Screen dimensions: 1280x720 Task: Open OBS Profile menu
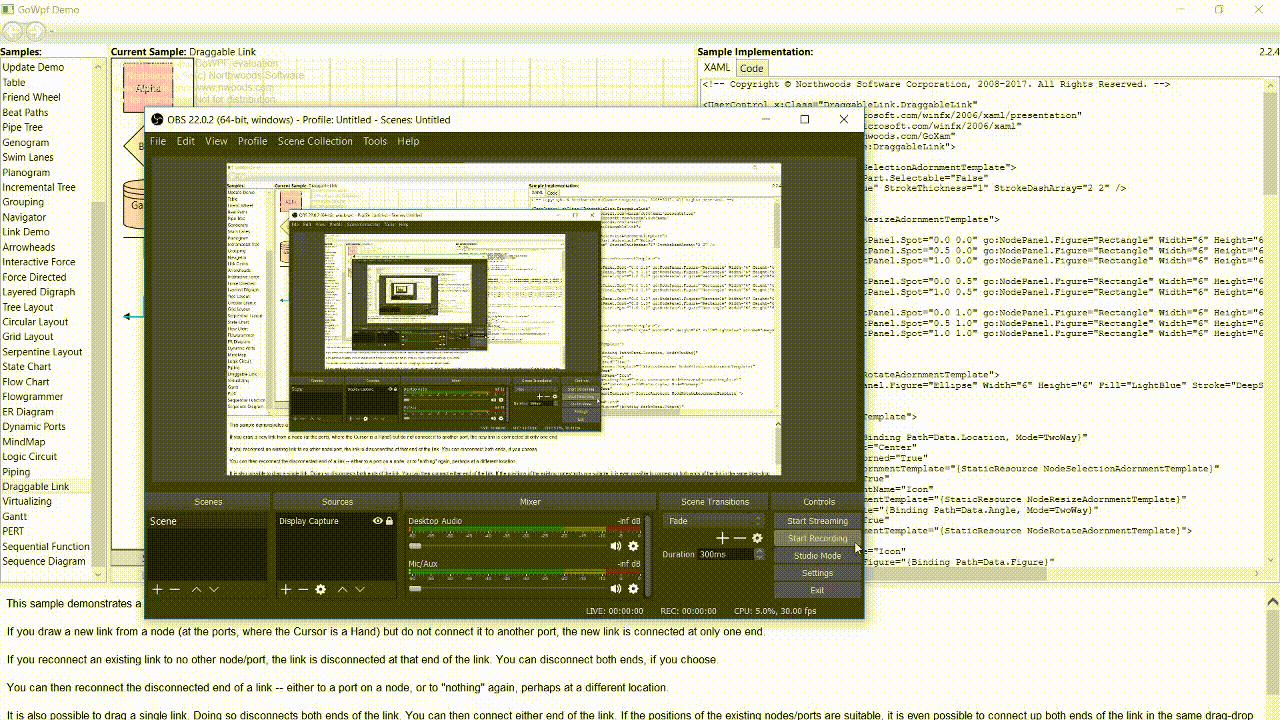[x=252, y=141]
